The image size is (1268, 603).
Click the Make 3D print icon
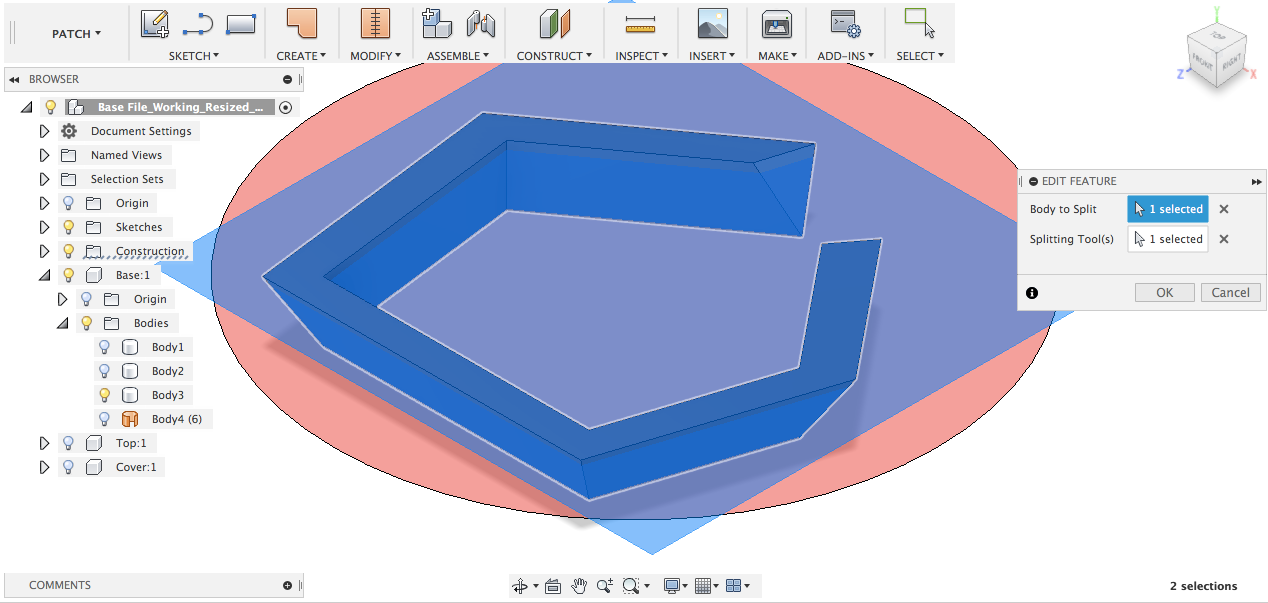777,23
